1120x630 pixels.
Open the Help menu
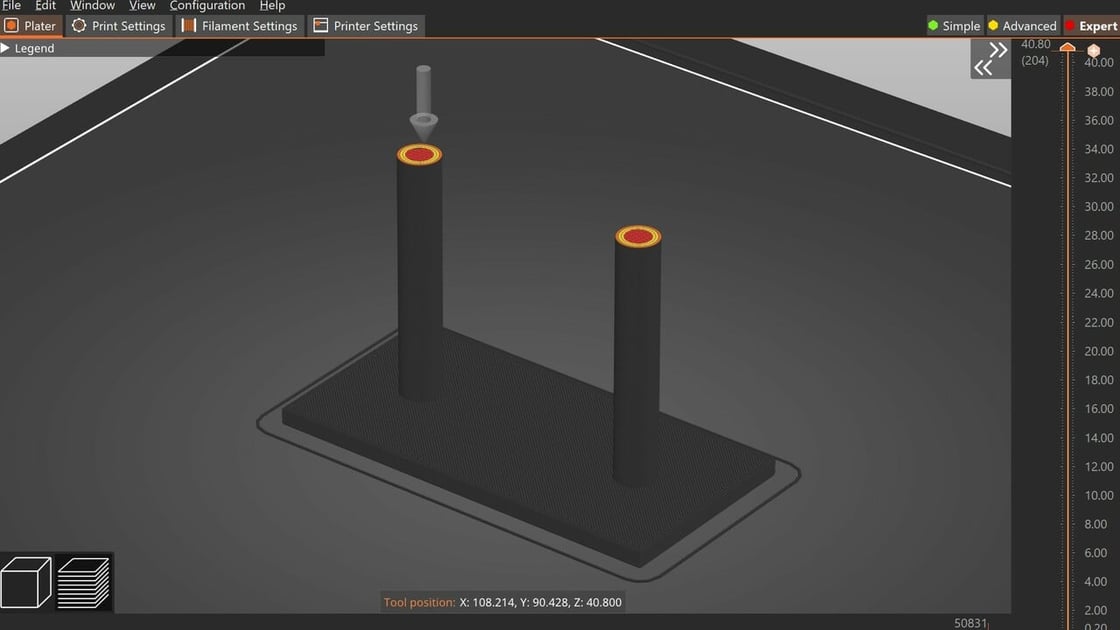click(x=272, y=5)
